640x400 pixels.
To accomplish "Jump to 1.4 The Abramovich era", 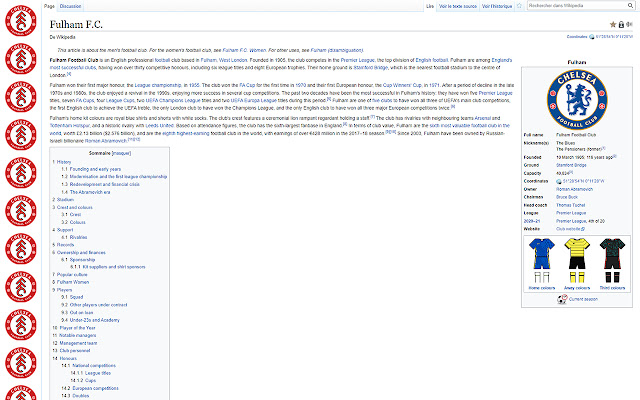I will click(86, 192).
